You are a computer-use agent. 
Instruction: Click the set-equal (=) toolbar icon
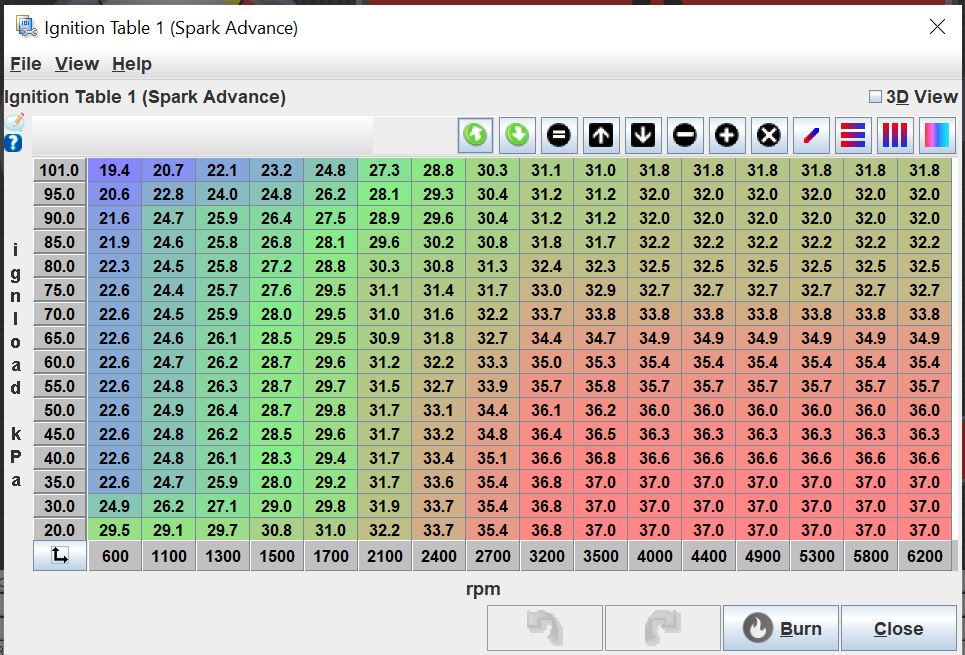559,135
